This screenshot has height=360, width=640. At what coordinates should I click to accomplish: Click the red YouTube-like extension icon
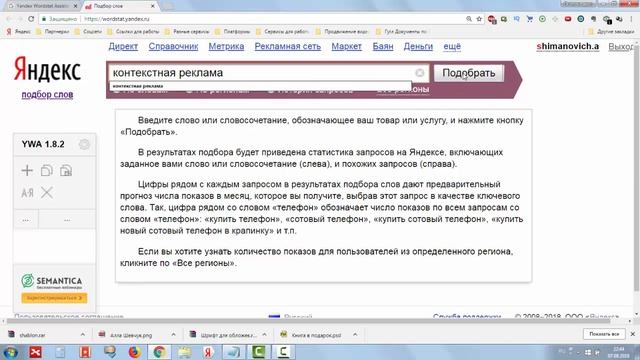[568, 19]
